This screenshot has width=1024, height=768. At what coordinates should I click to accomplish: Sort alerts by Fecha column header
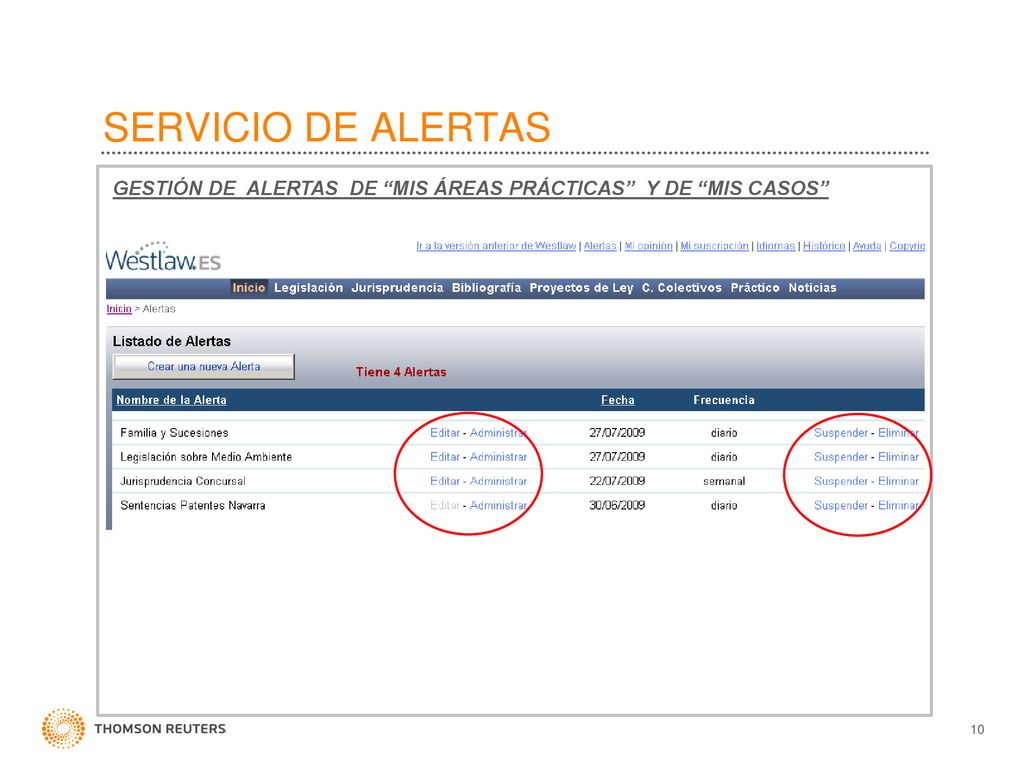[x=618, y=400]
